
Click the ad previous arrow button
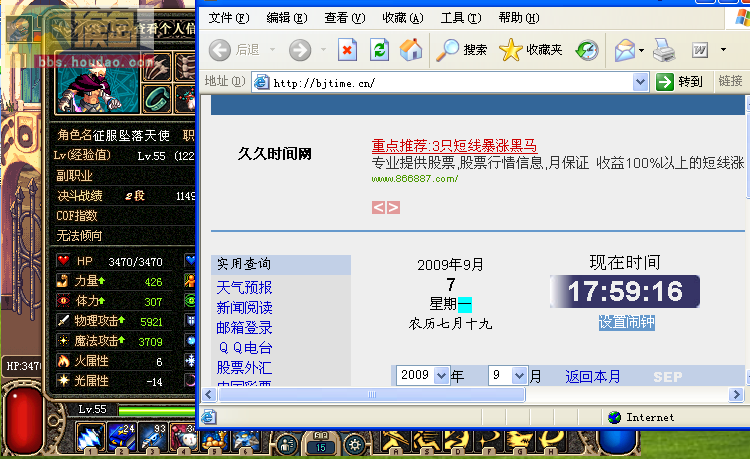pyautogui.click(x=378, y=208)
